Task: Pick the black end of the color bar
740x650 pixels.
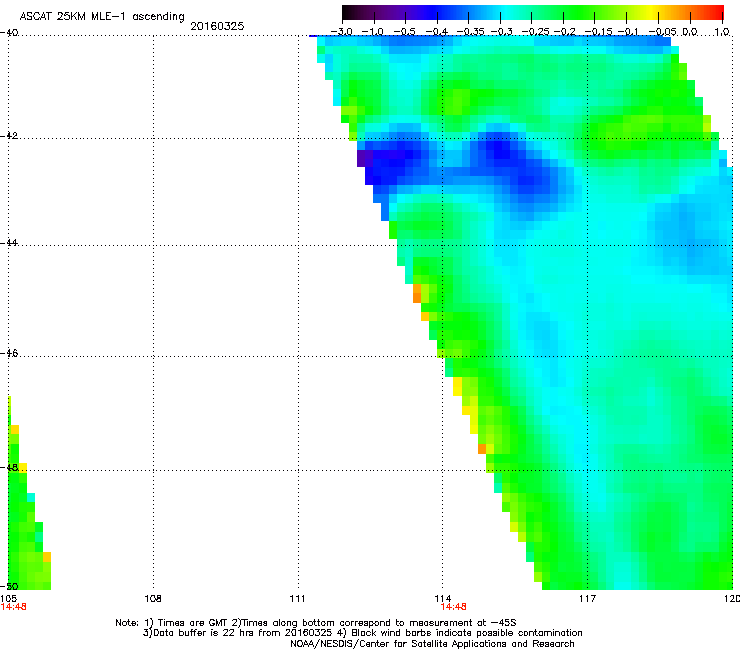Action: tap(348, 13)
